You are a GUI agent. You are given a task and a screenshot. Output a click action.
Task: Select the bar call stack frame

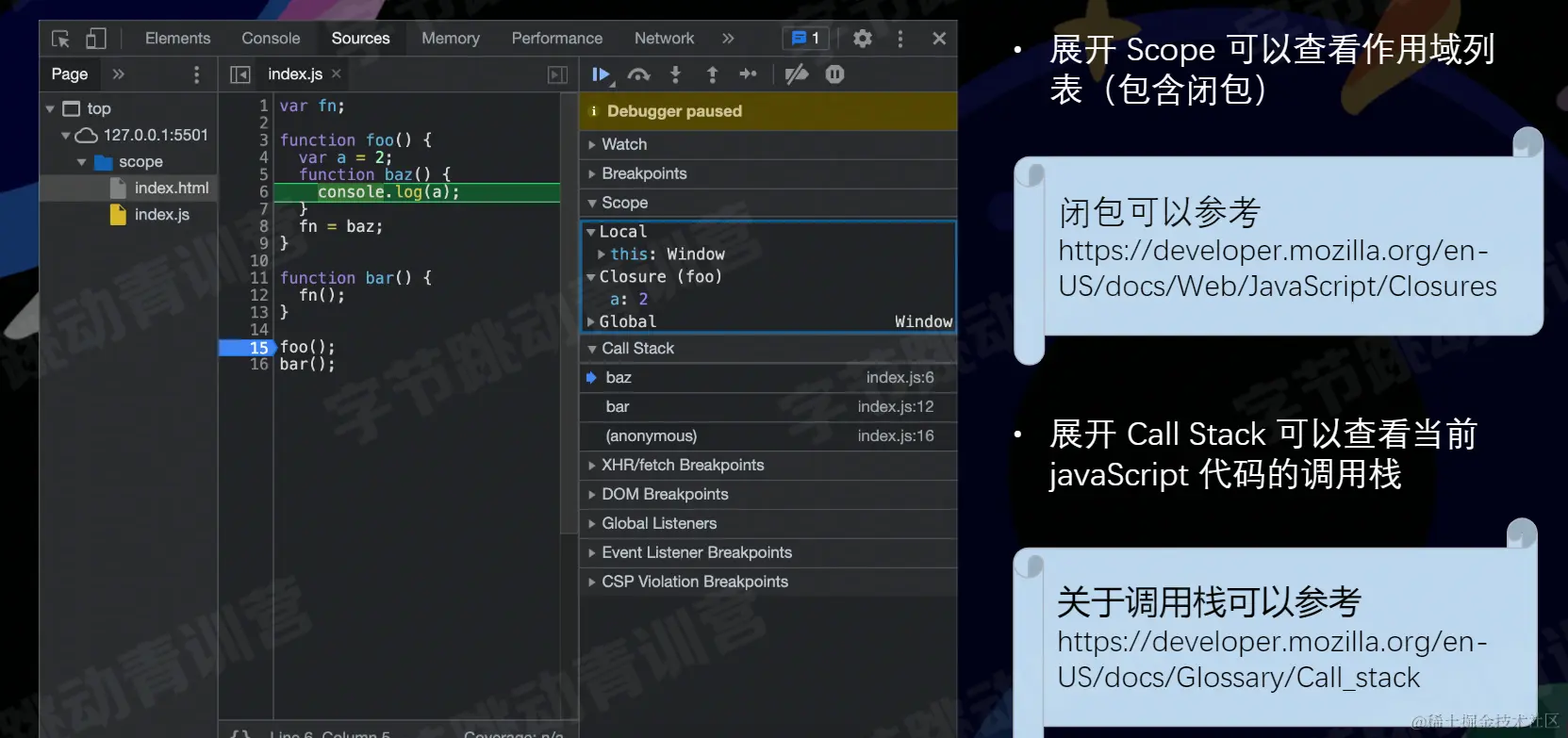768,407
